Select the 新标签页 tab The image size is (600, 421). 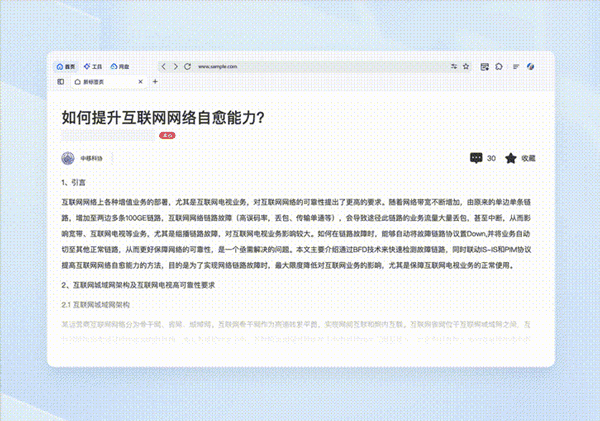coord(100,81)
